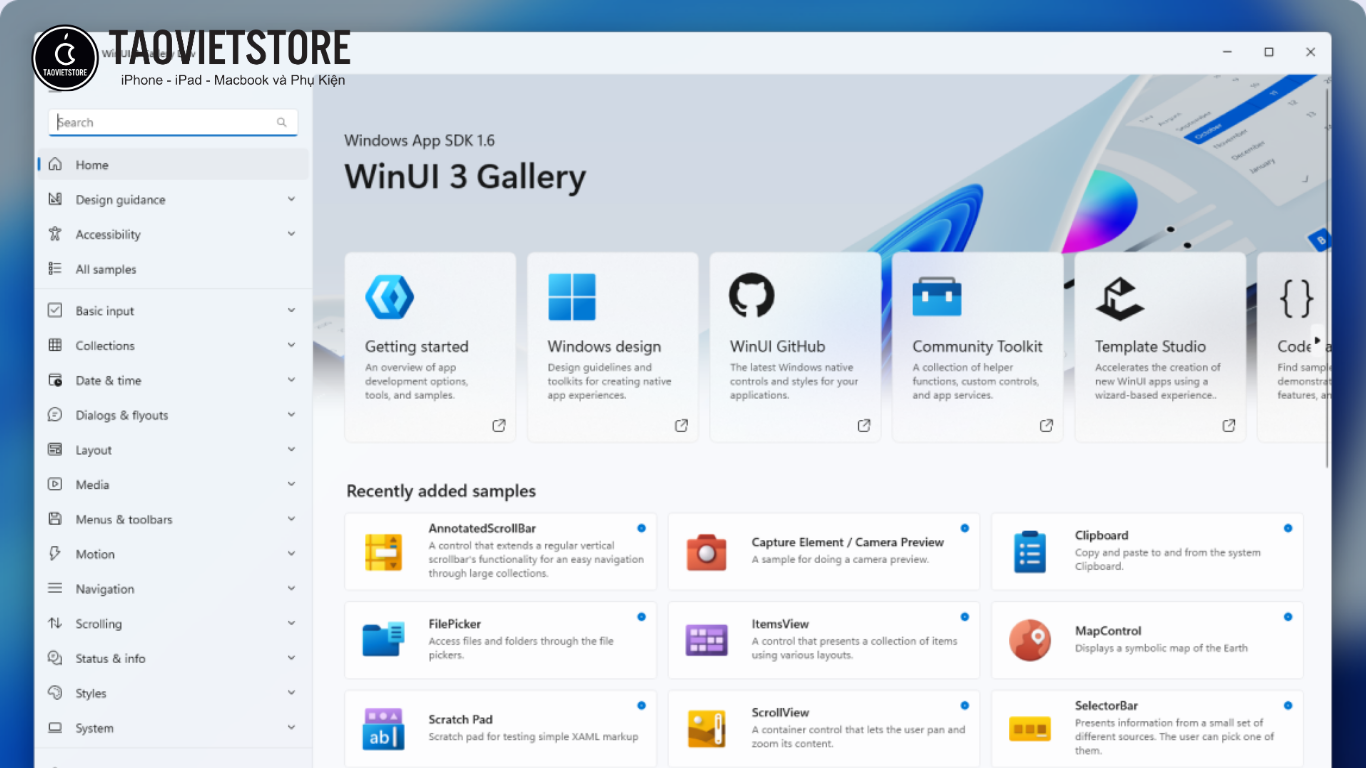Expand the Media chevron
This screenshot has width=1366, height=768.
[291, 484]
